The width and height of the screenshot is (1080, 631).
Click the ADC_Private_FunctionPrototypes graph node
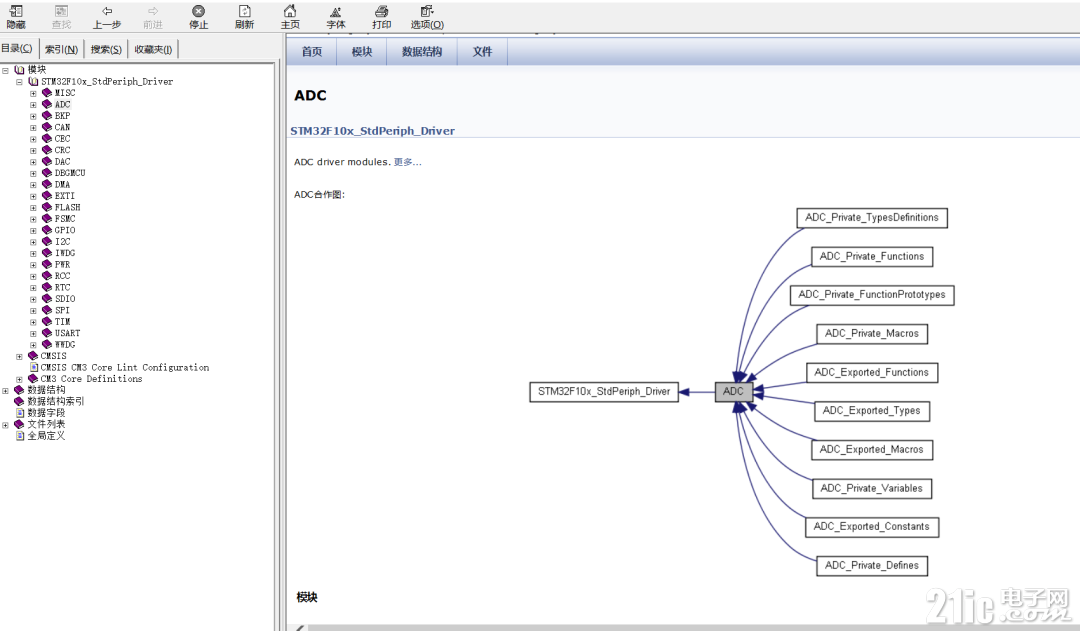point(871,295)
